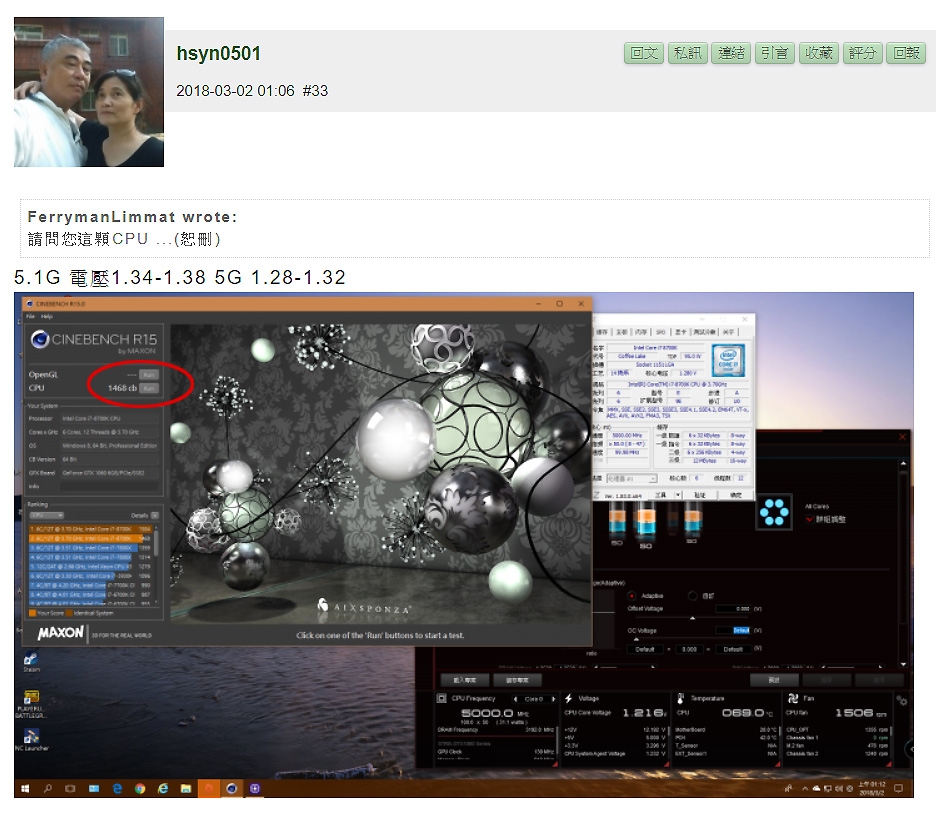The width and height of the screenshot is (949, 815).
Task: Click Fan panel fan icon
Action: (x=792, y=698)
